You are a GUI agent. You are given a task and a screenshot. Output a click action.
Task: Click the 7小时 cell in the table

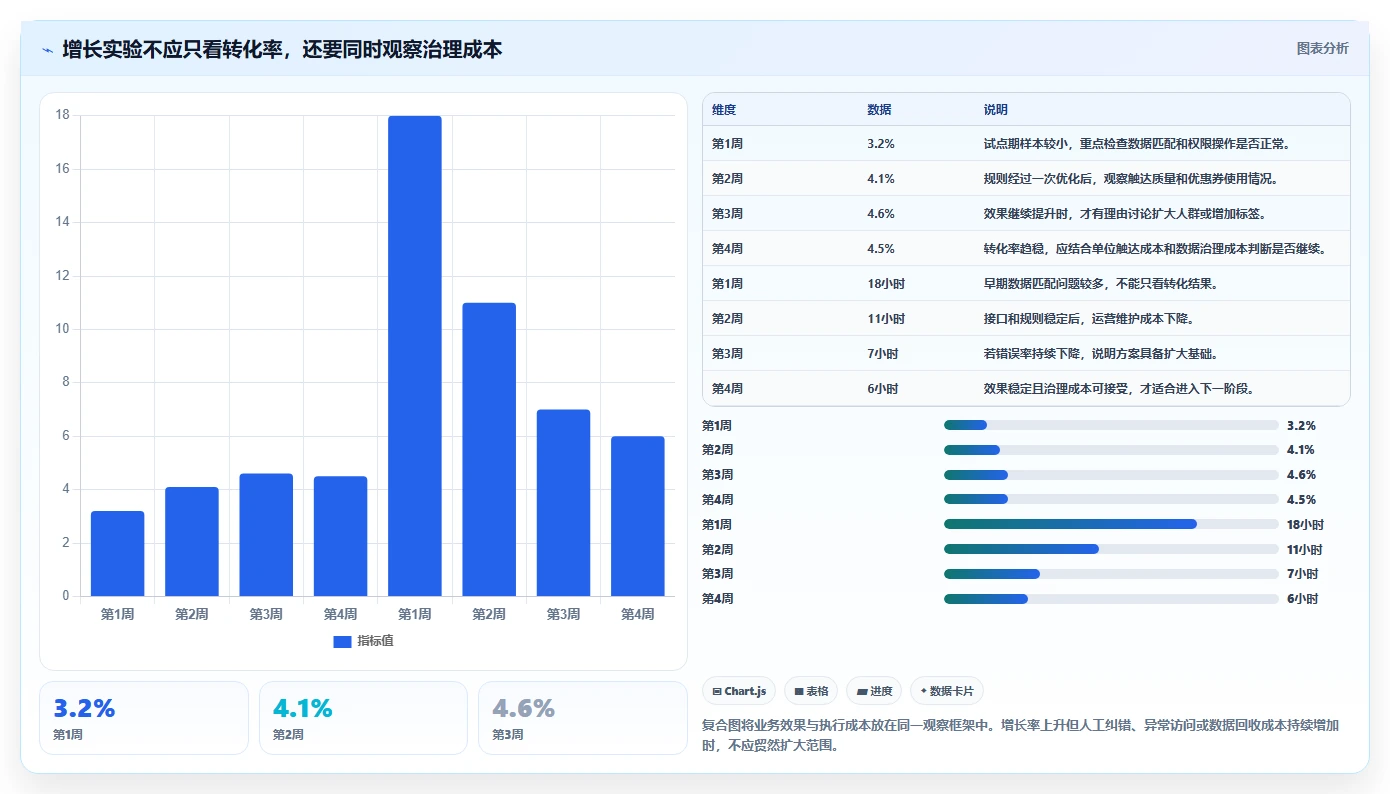click(x=883, y=354)
